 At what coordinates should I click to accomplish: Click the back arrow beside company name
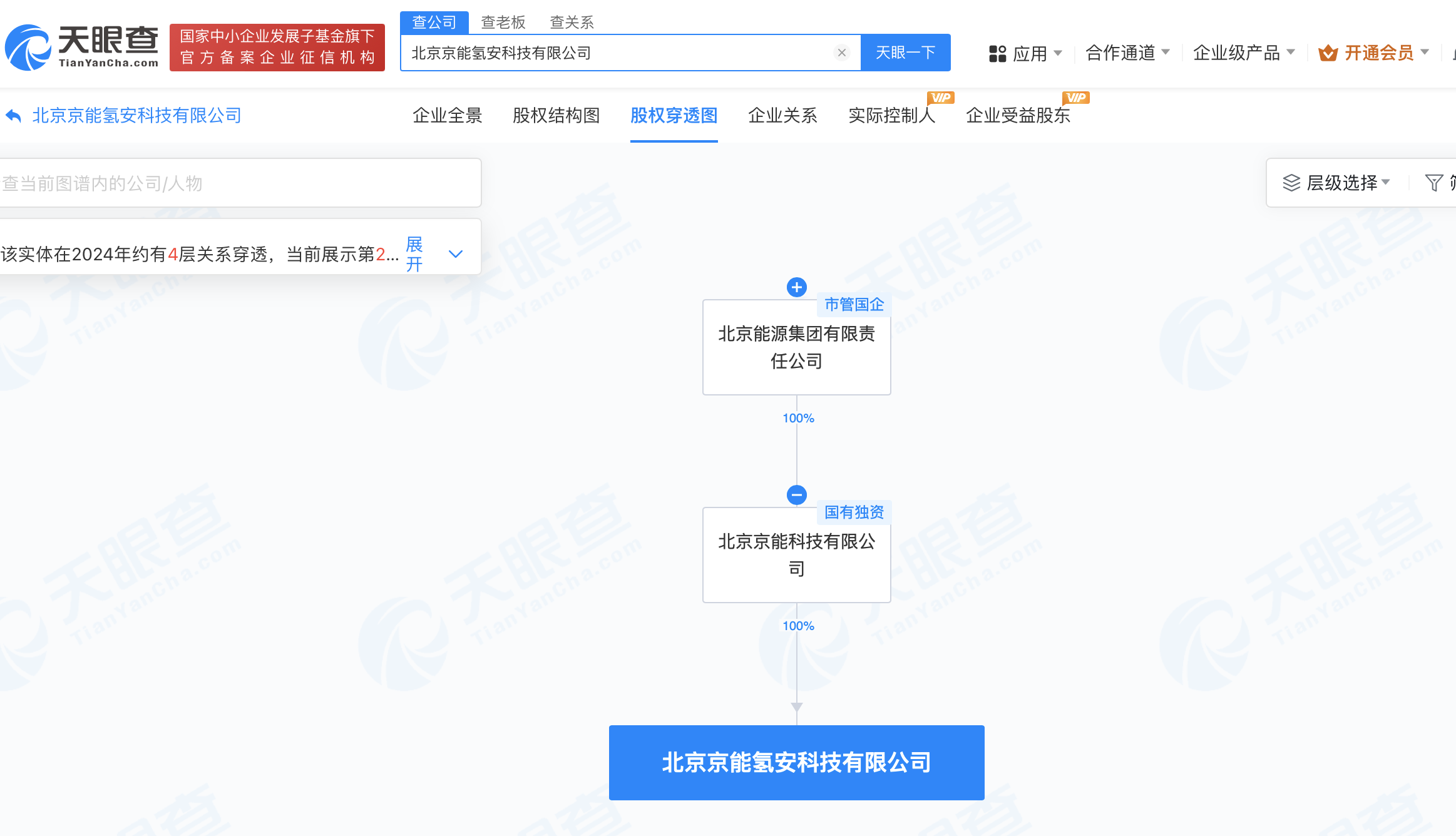tap(14, 116)
